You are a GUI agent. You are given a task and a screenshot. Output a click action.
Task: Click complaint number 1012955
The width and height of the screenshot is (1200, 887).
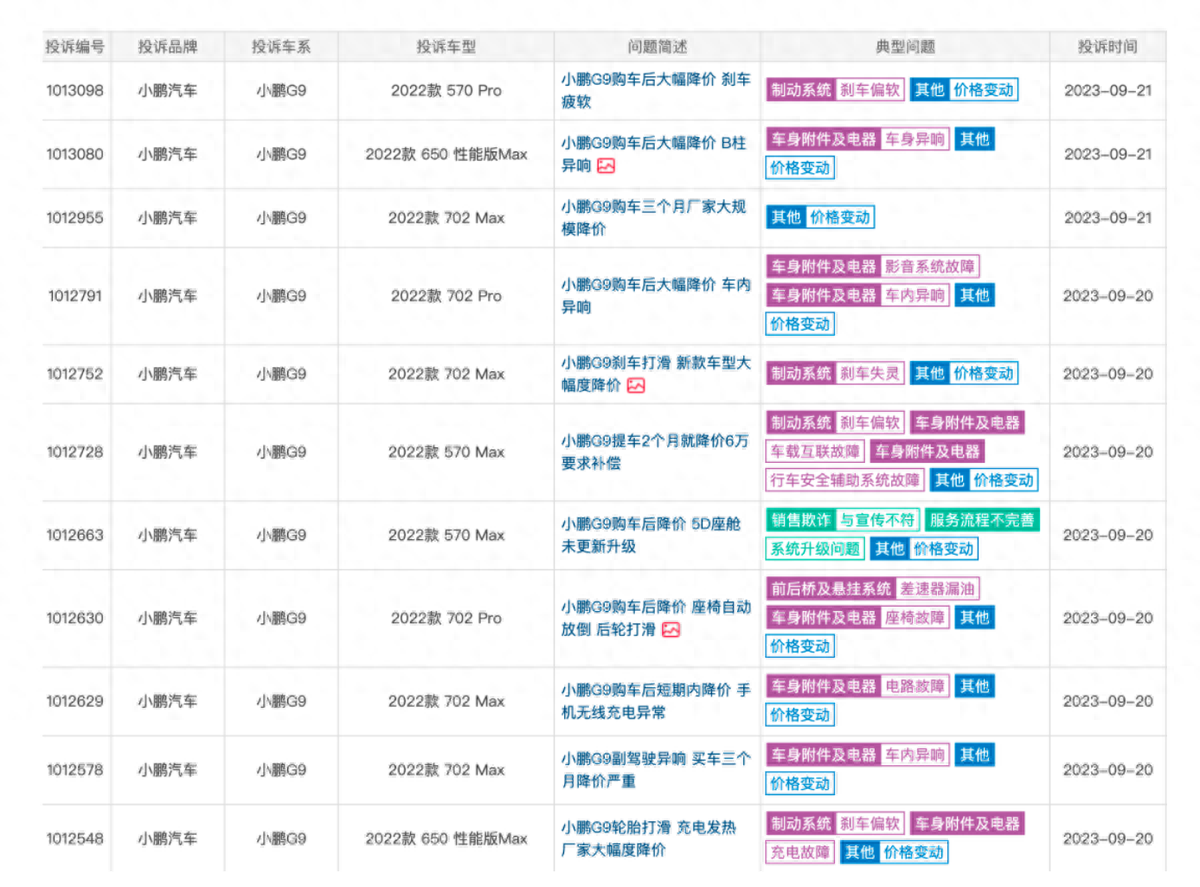(x=75, y=218)
